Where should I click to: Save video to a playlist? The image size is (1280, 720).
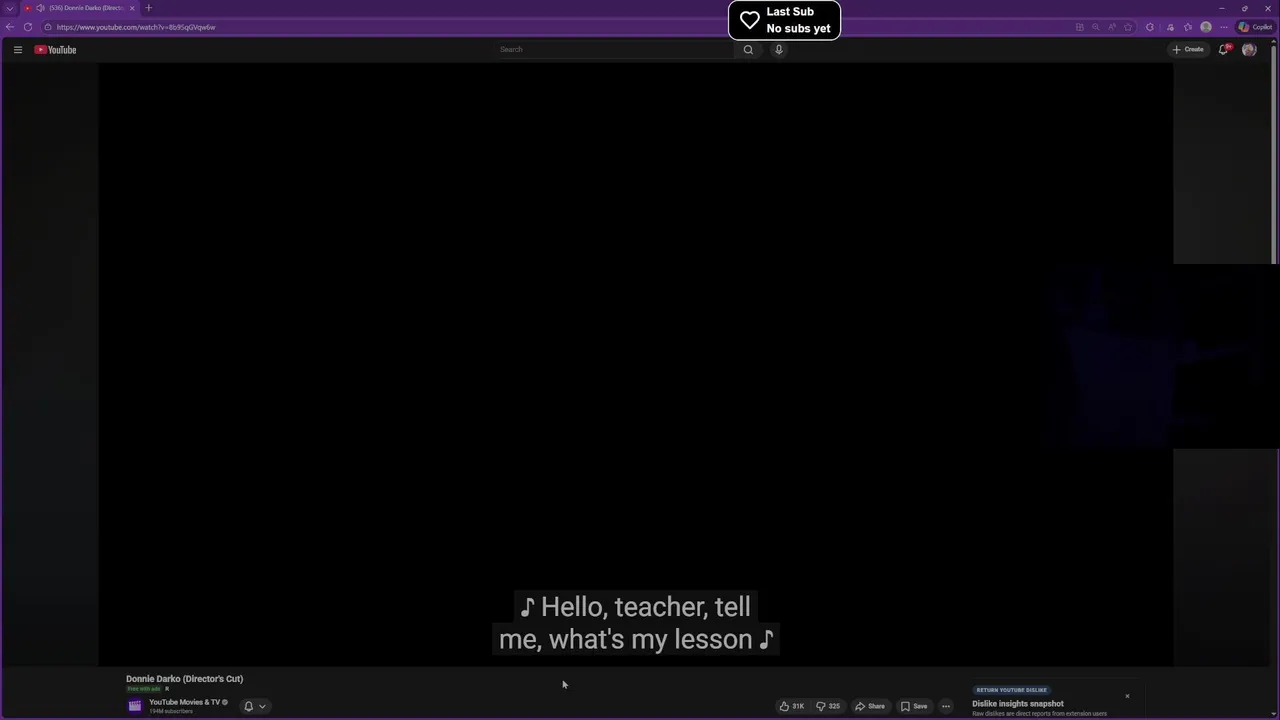[914, 706]
